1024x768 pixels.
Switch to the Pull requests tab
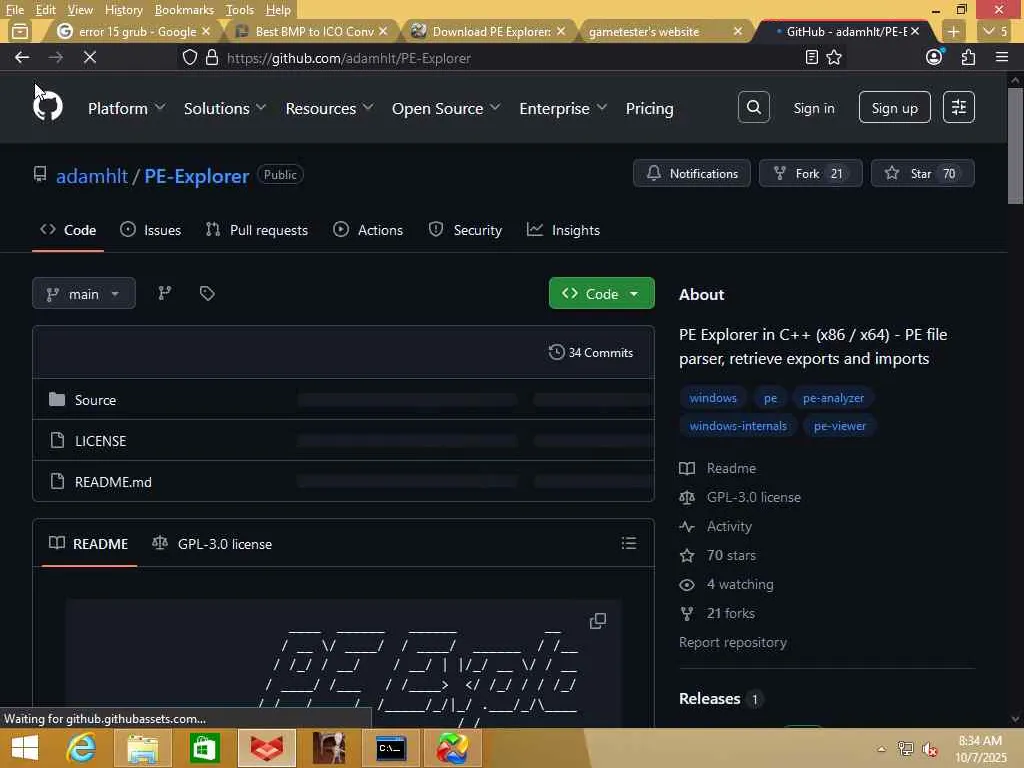[257, 230]
